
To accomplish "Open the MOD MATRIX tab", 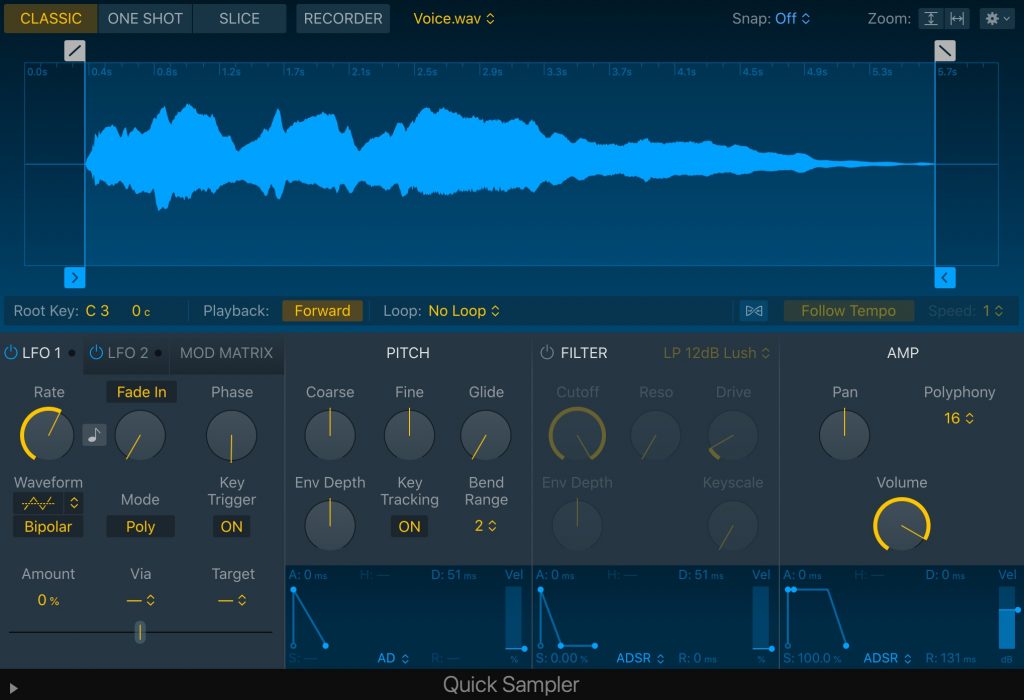I will pyautogui.click(x=225, y=352).
